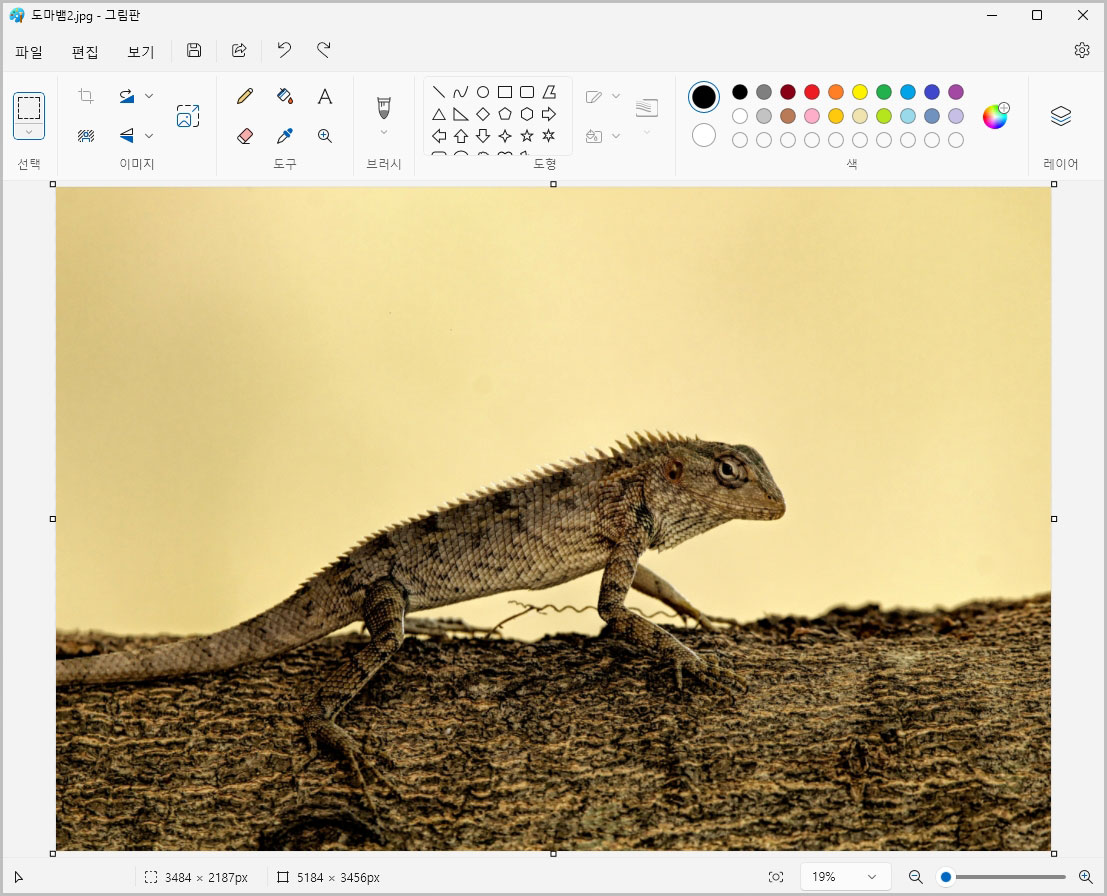Click the Remove background icon

point(86,136)
